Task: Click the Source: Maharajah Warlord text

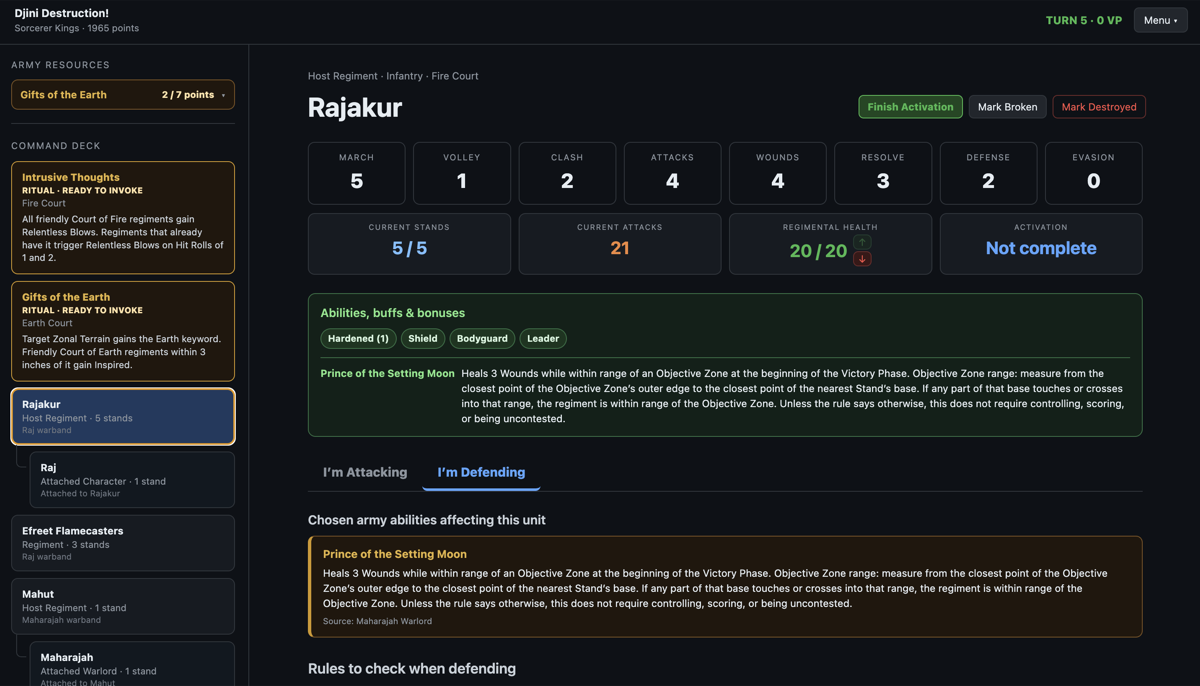Action: coord(377,621)
